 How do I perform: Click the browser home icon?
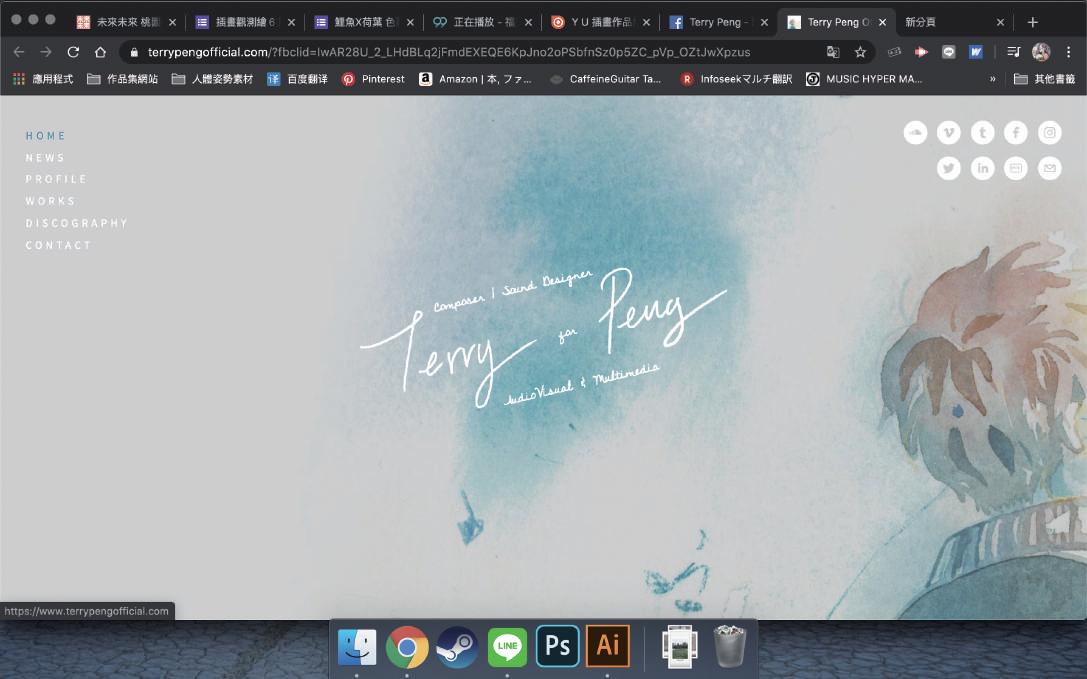click(x=100, y=52)
